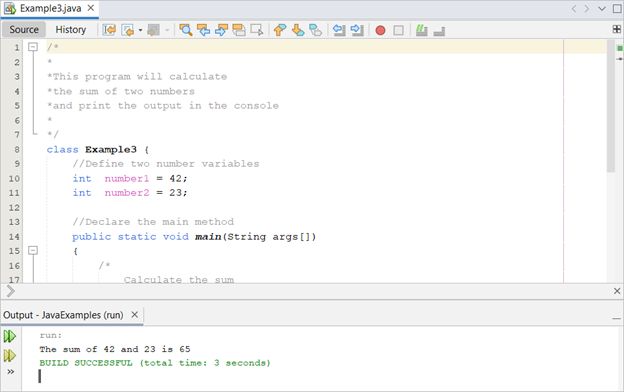Viewport: 624px width, 392px height.
Task: Open the editor documents list dropdown
Action: coord(602,8)
